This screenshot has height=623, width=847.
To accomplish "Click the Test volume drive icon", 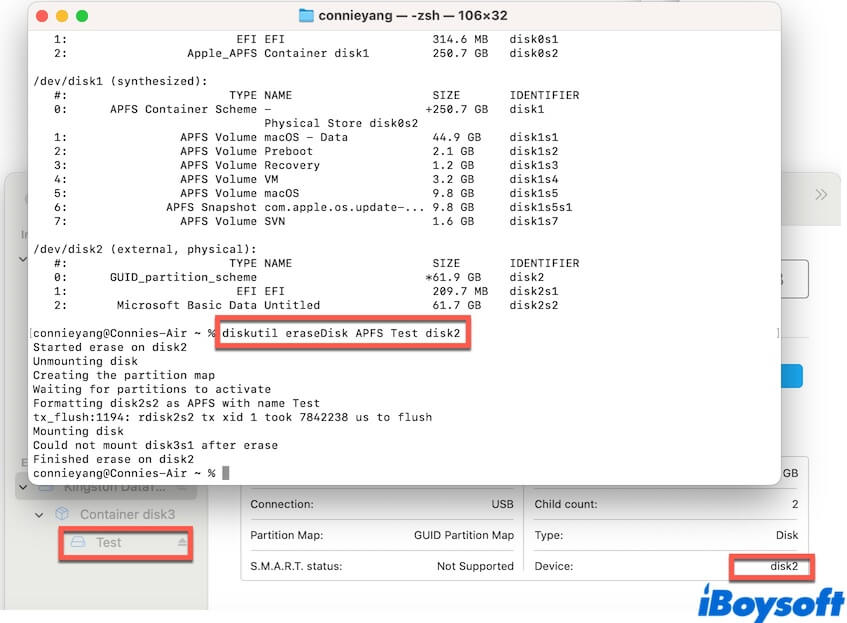I will coord(78,542).
